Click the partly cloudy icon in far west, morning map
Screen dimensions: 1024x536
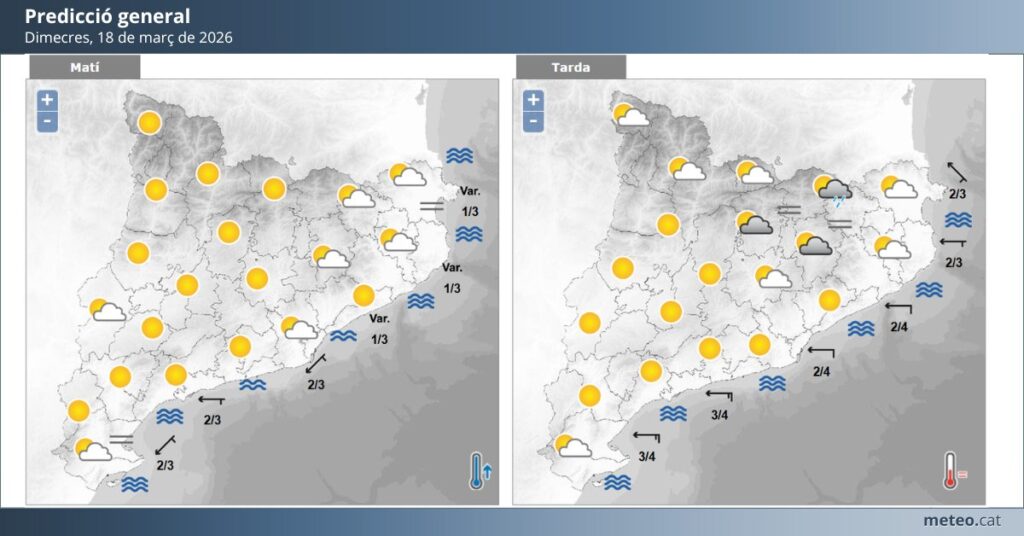click(107, 311)
